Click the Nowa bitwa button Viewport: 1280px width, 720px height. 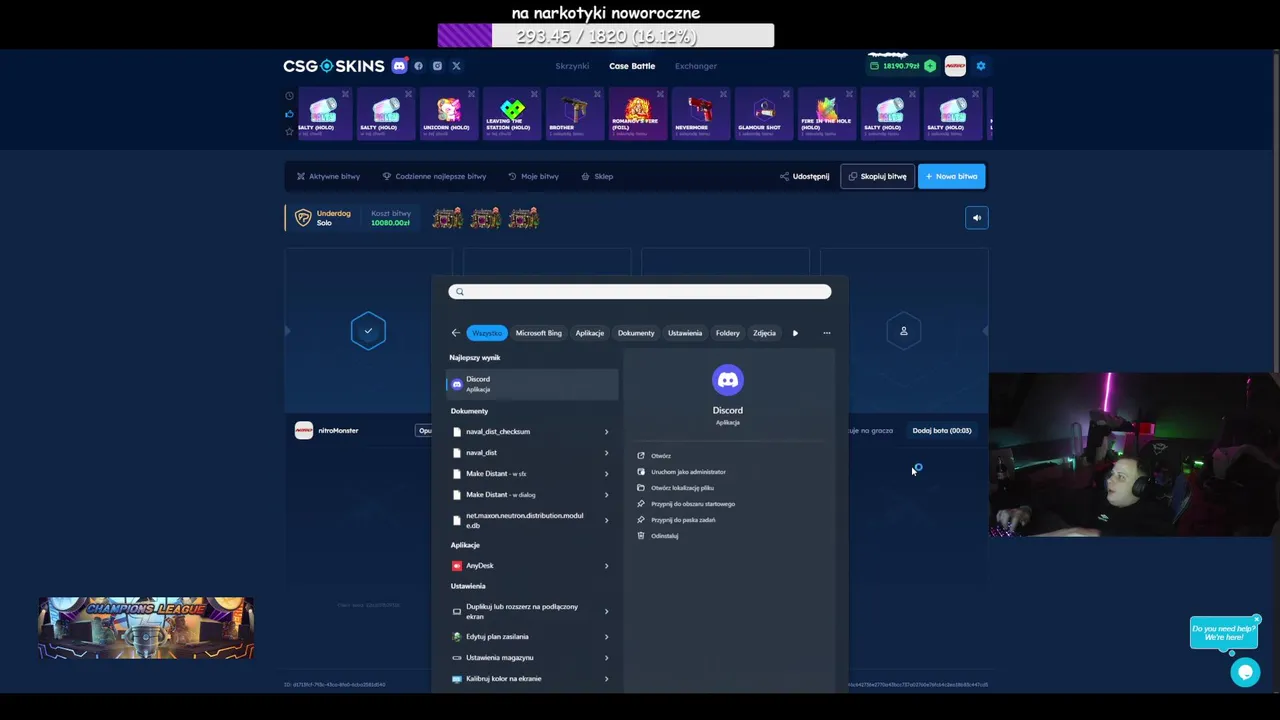[951, 176]
